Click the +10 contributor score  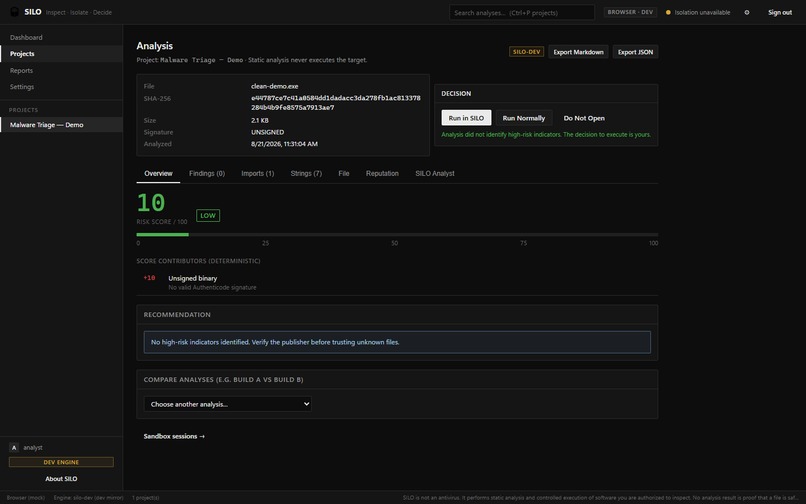pos(149,278)
